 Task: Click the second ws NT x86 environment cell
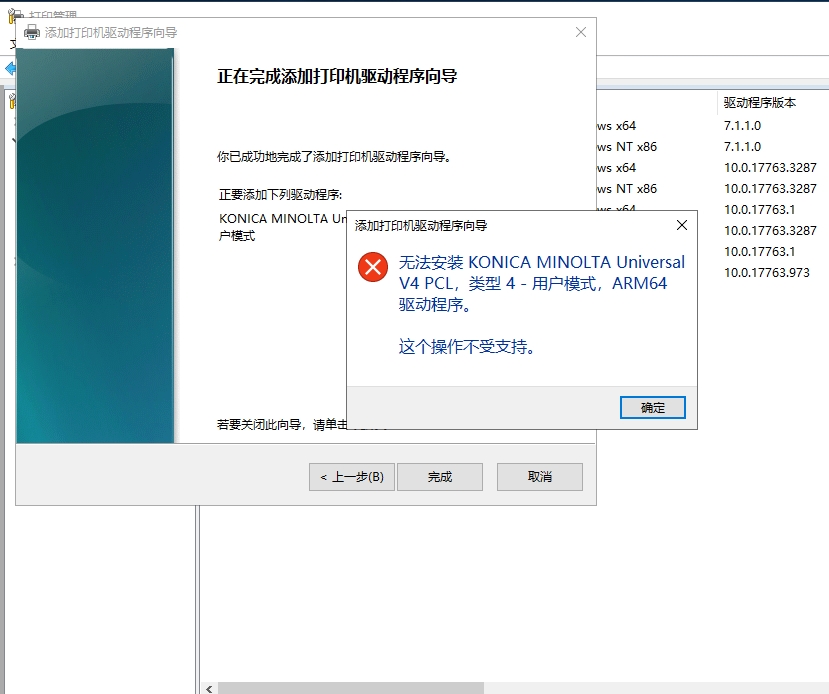(627, 189)
